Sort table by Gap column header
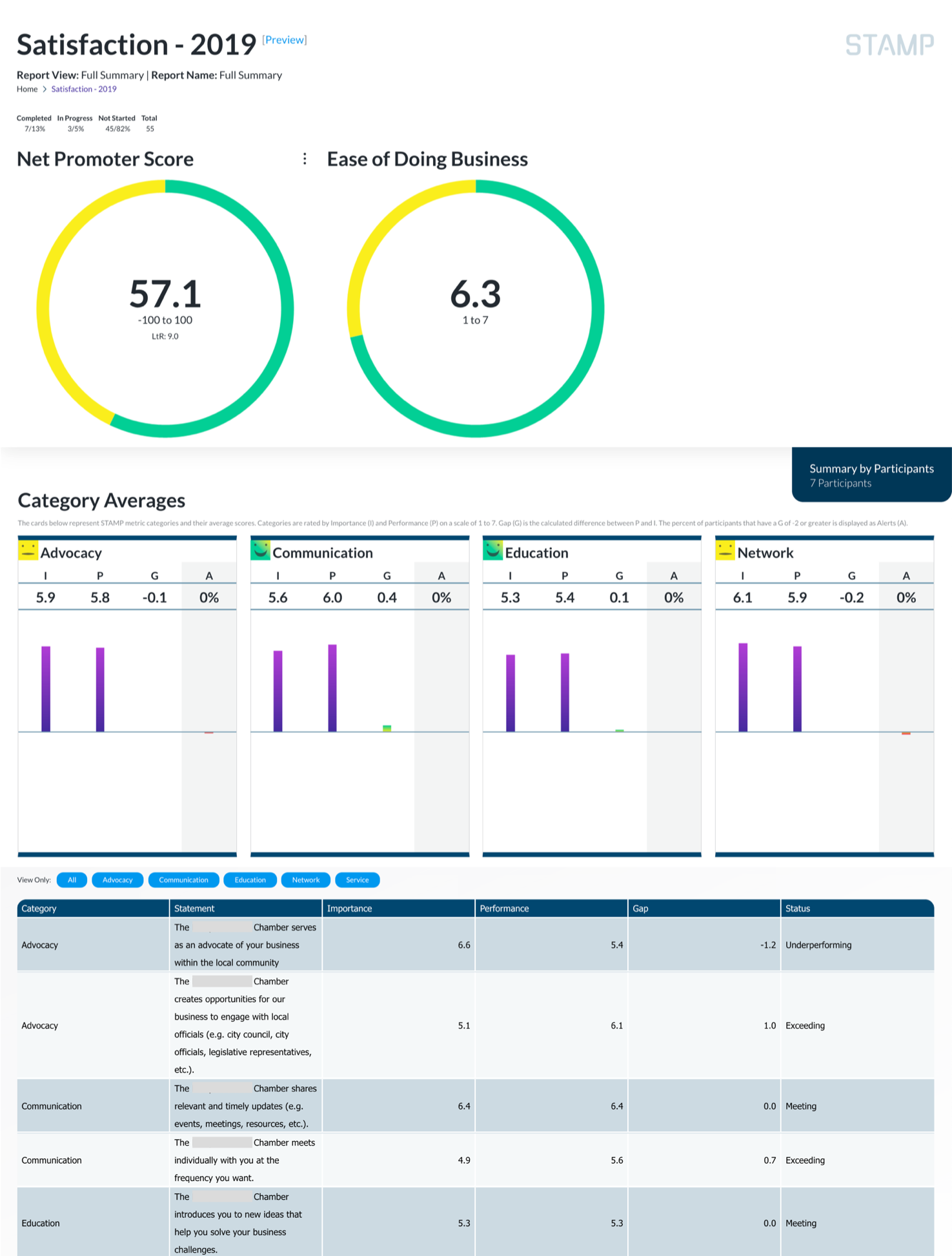 [x=640, y=908]
